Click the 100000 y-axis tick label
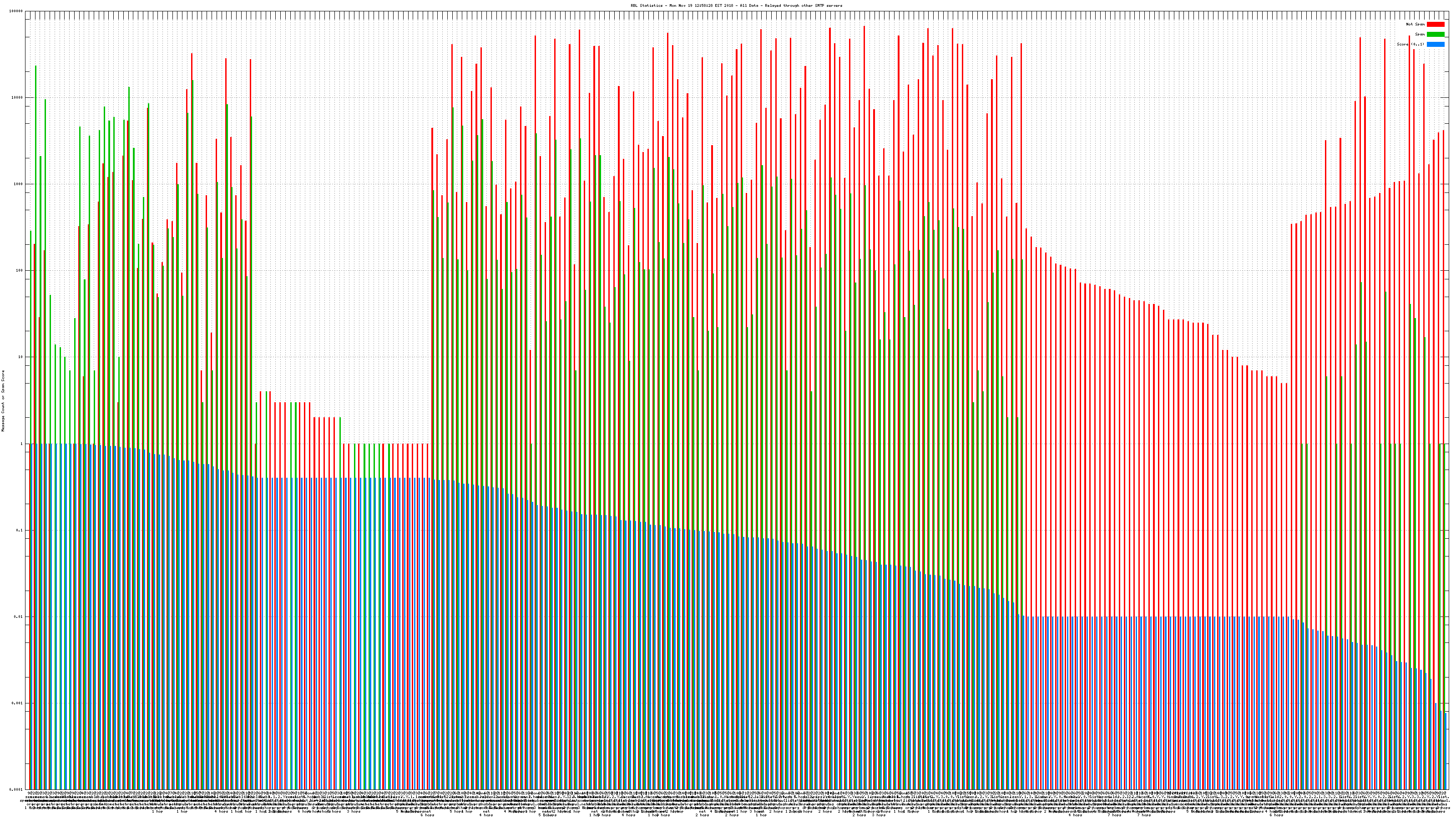The image size is (1456, 819). click(16, 11)
